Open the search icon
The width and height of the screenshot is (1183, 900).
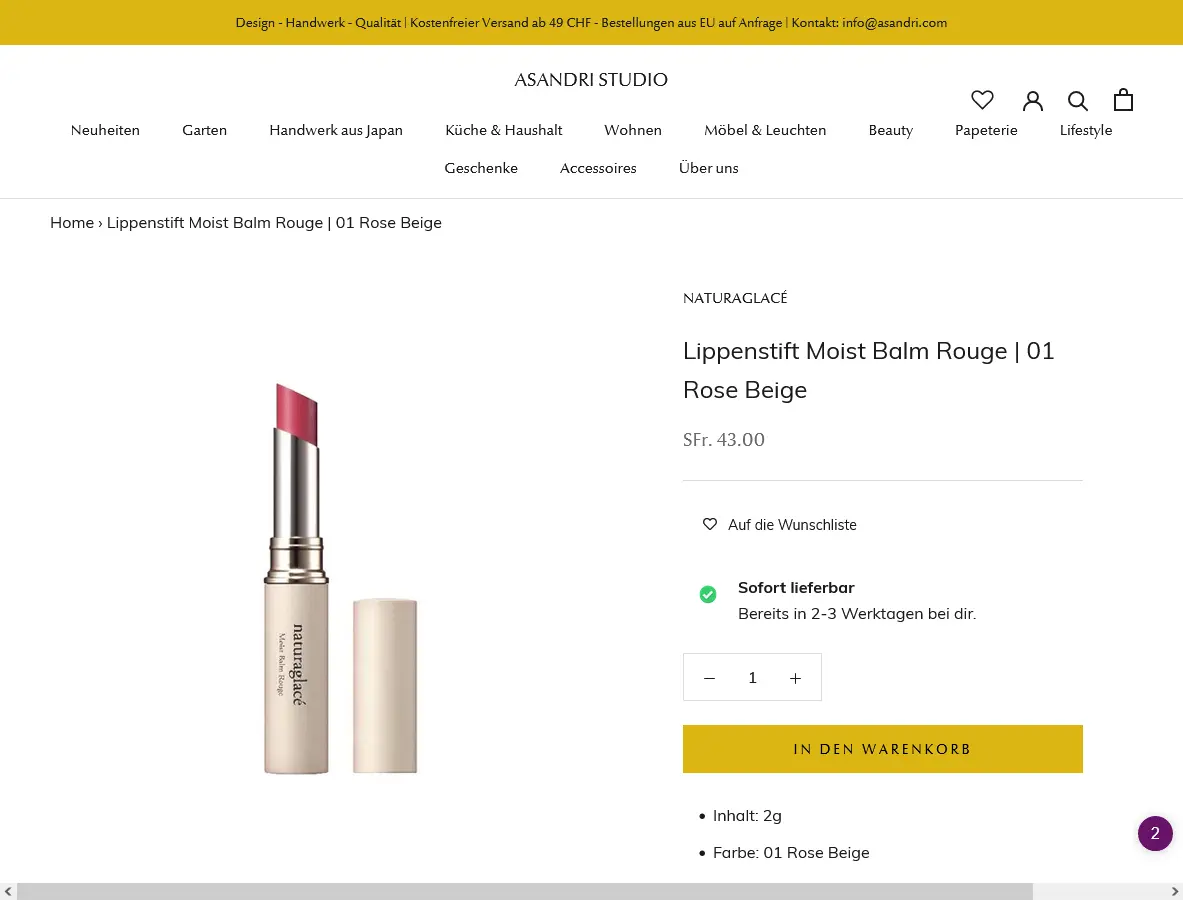coord(1078,100)
